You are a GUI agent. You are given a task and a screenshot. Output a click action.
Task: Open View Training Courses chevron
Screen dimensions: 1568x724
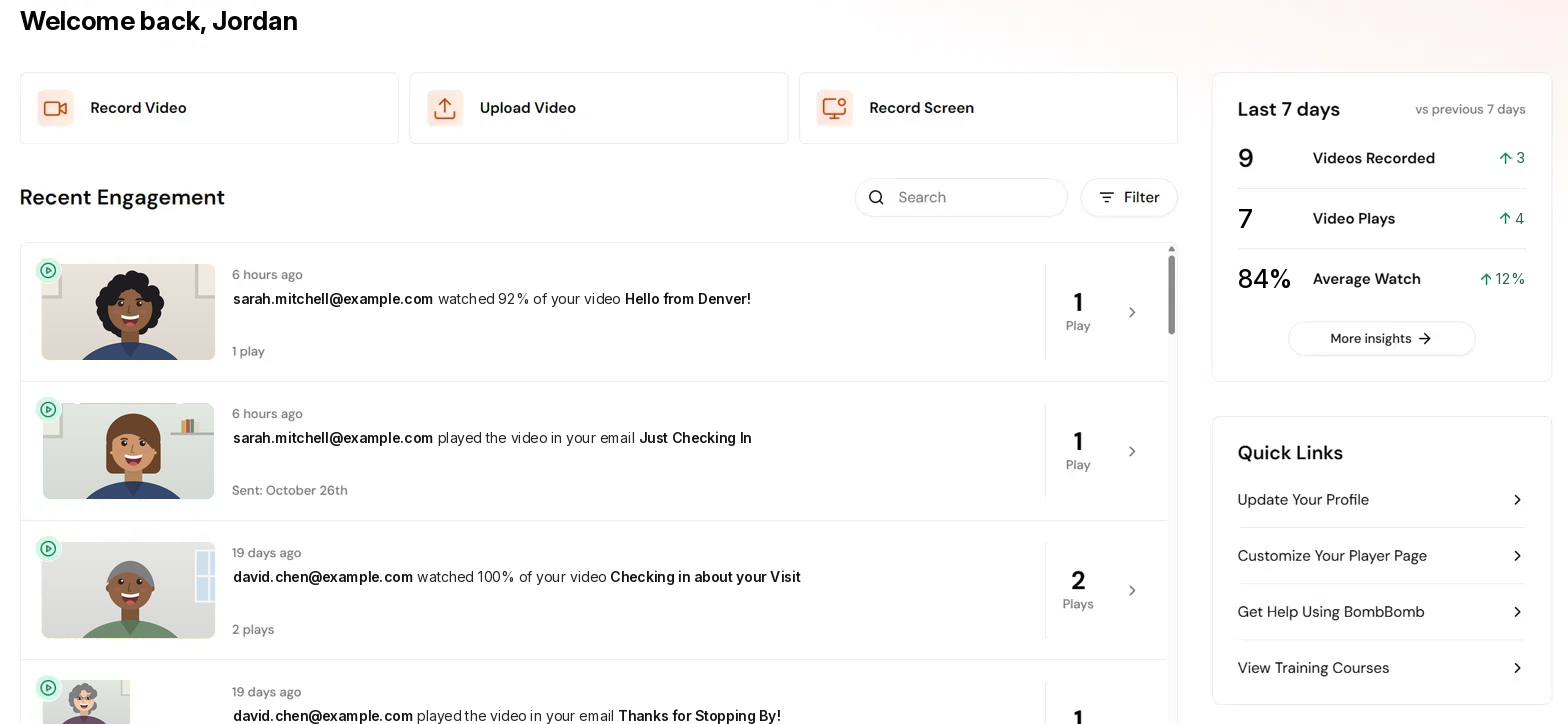tap(1517, 668)
